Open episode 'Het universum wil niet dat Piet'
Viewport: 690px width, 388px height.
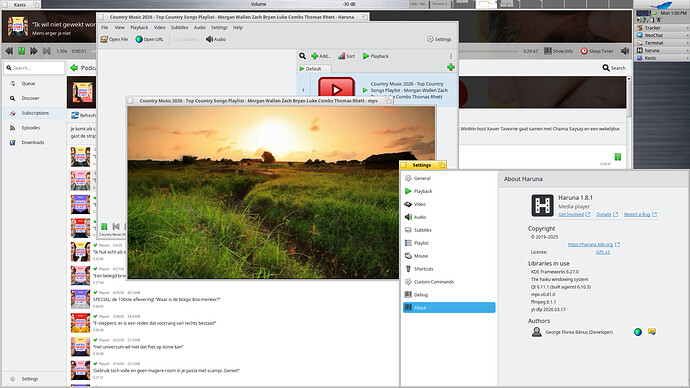(138, 347)
